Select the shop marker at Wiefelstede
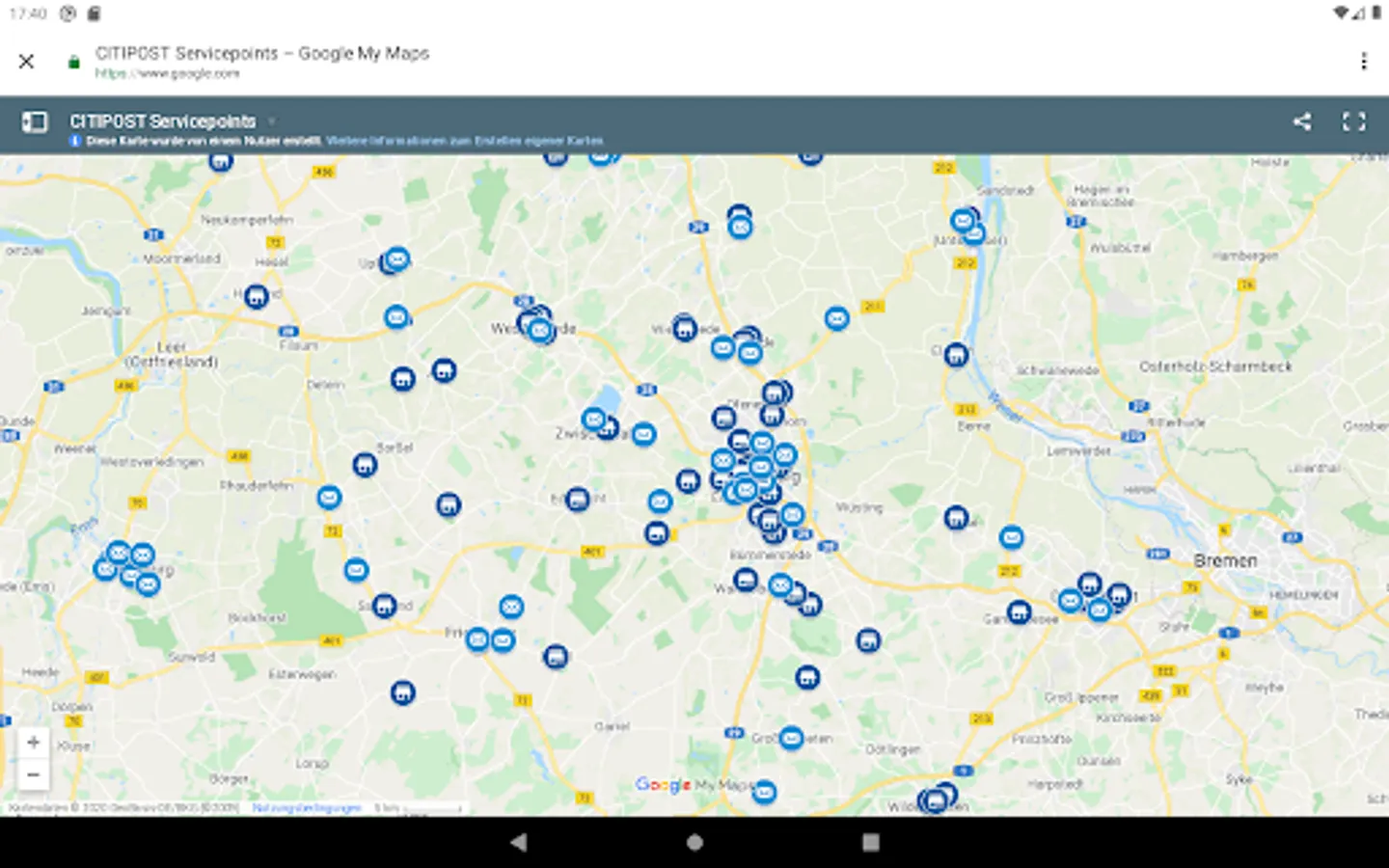The height and width of the screenshot is (868, 1389). (x=684, y=329)
